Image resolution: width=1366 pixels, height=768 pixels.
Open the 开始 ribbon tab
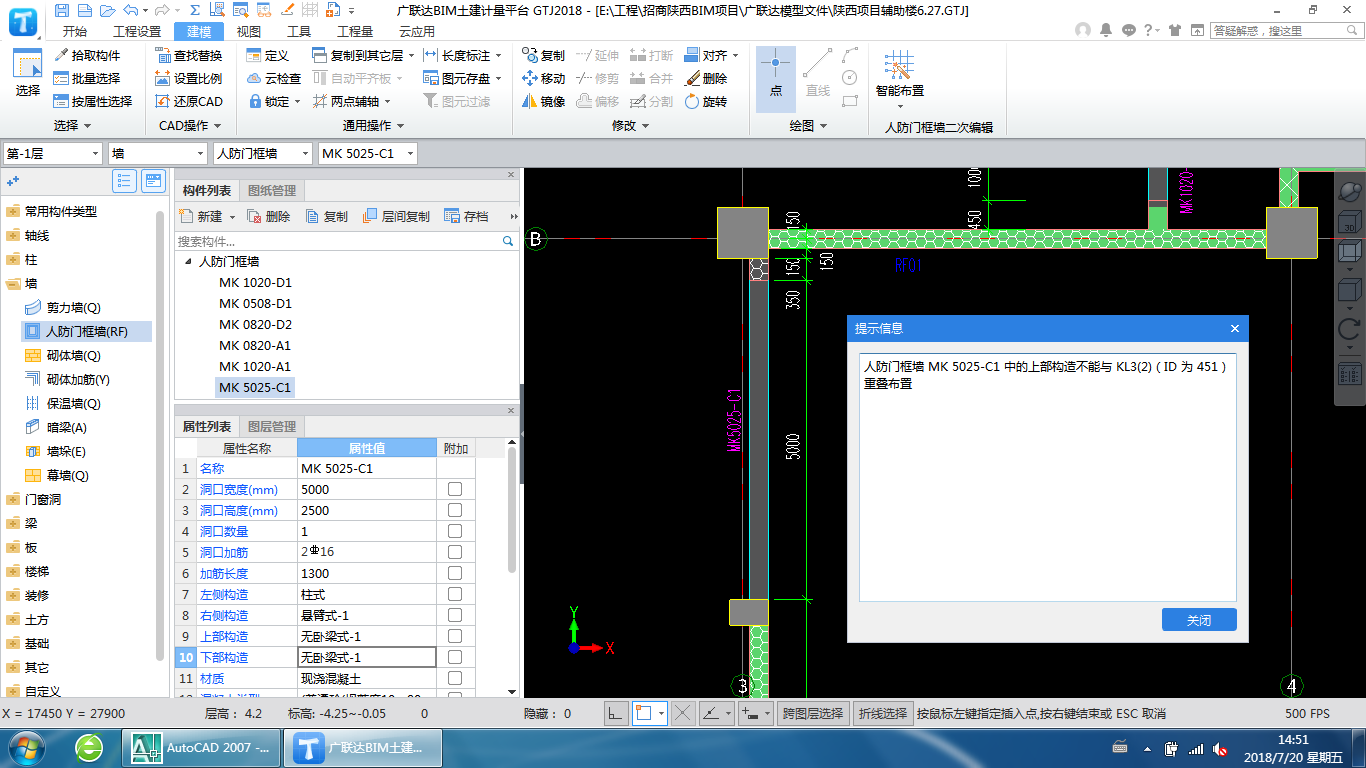[x=74, y=31]
